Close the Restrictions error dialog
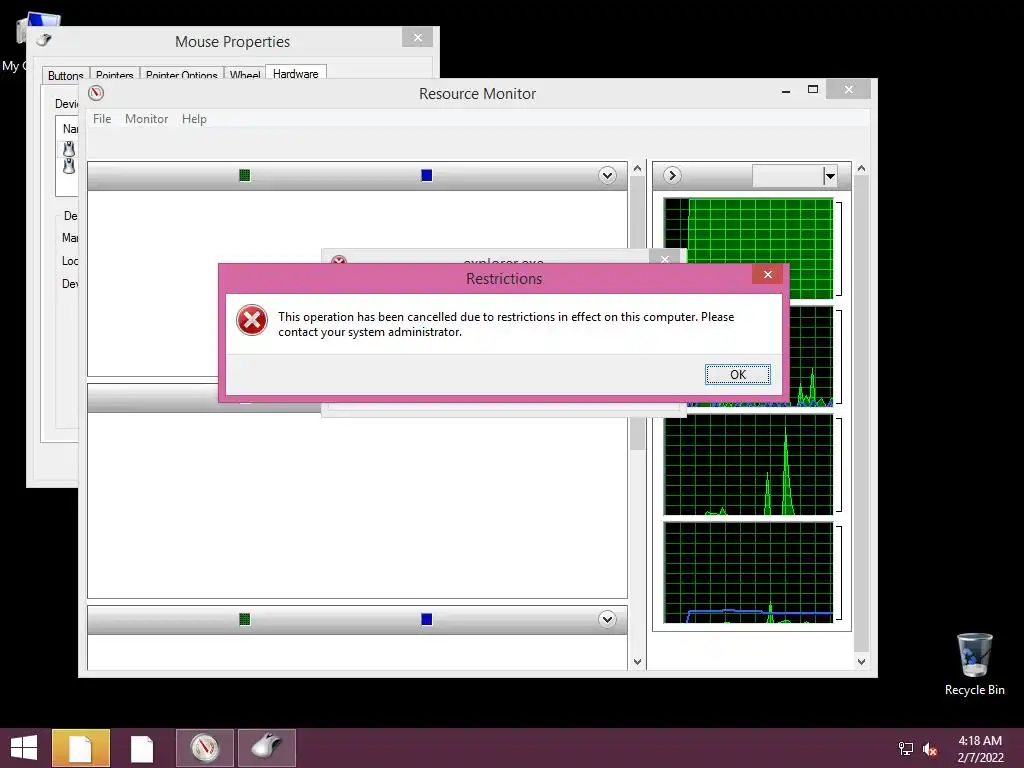 (768, 274)
